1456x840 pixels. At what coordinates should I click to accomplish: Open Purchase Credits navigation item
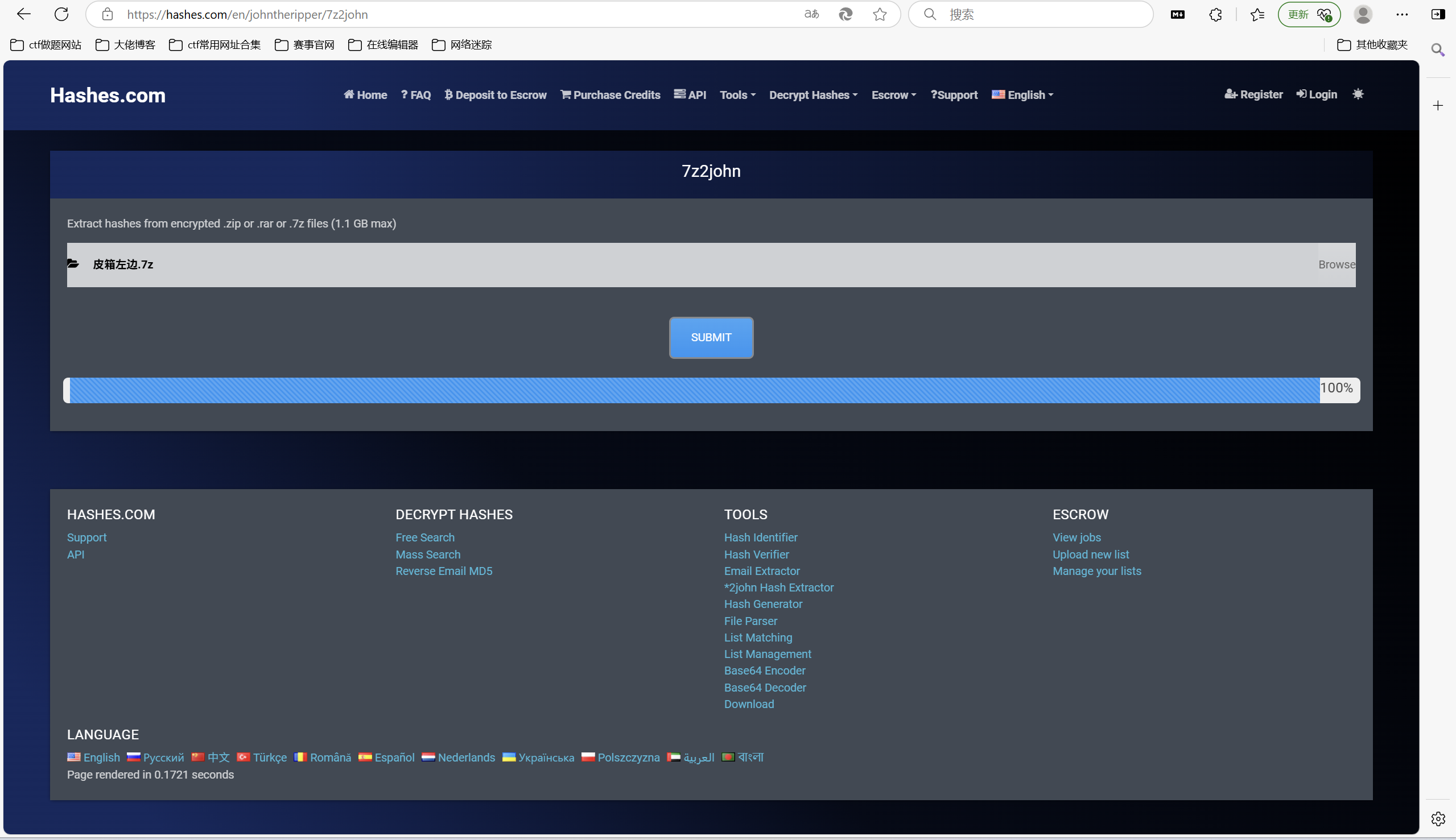610,94
